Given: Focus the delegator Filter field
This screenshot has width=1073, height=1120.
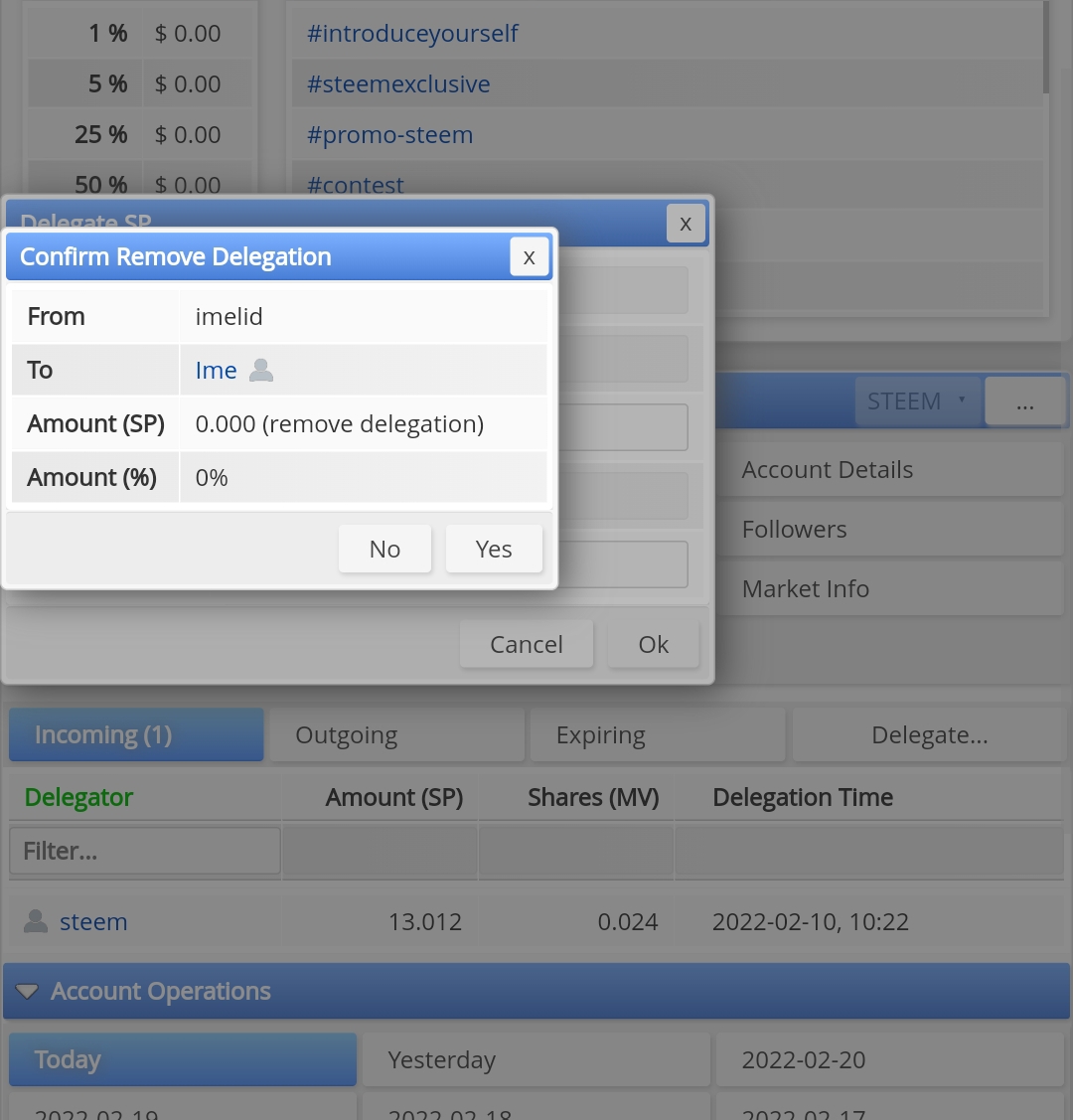Looking at the screenshot, I should [145, 851].
